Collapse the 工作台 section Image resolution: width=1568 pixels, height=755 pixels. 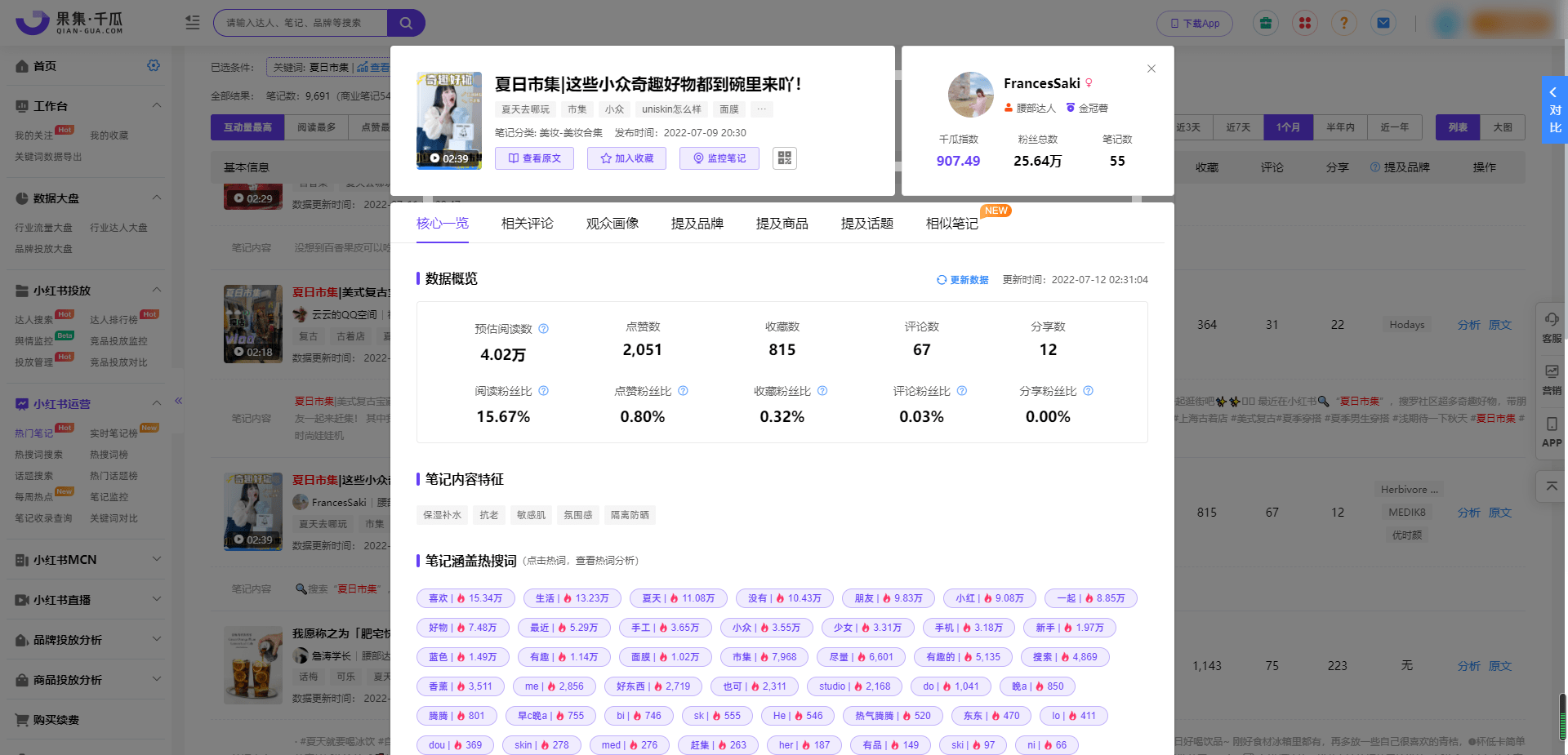coord(157,105)
